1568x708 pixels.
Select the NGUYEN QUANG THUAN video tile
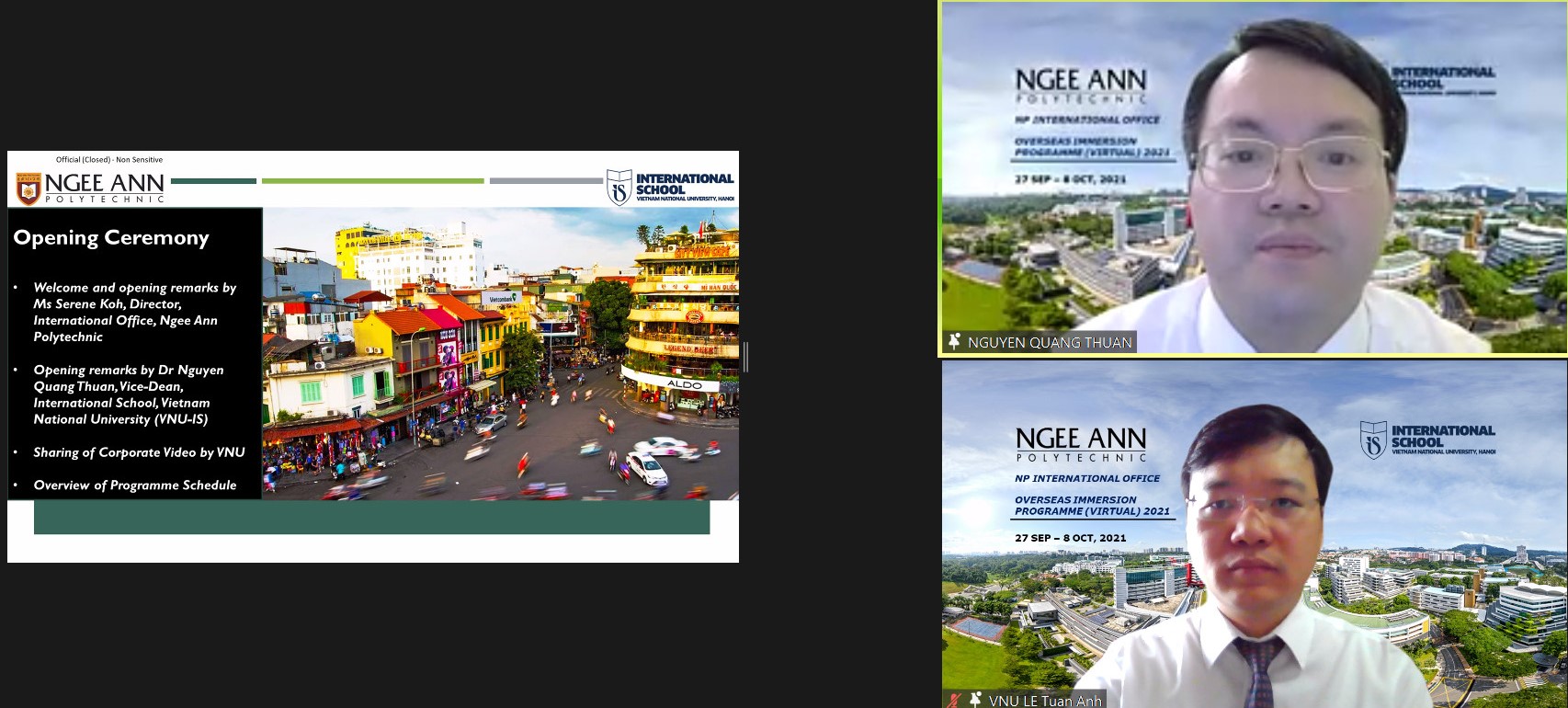pos(1253,178)
